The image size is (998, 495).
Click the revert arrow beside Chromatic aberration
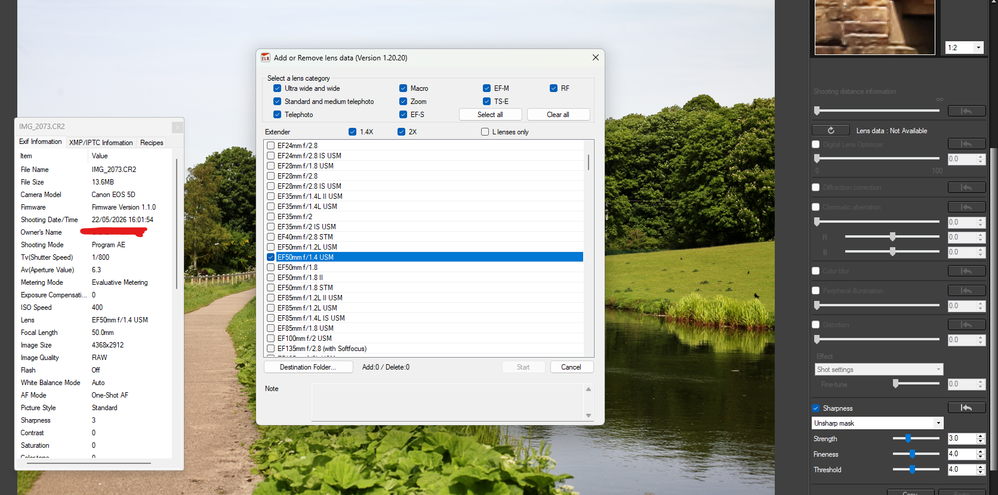[966, 207]
